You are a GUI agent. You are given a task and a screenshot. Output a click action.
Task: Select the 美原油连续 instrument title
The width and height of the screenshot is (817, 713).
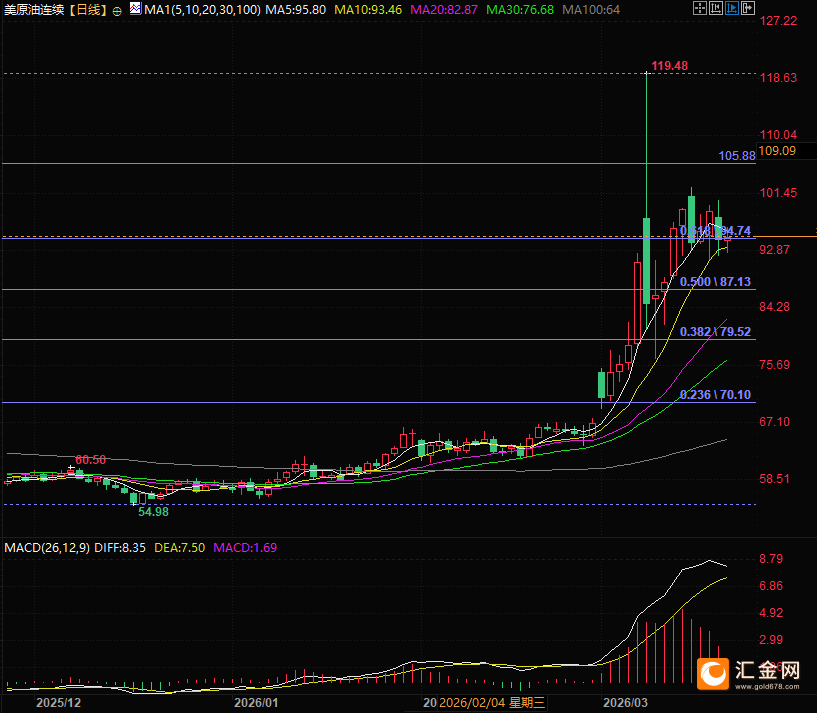pyautogui.click(x=34, y=10)
